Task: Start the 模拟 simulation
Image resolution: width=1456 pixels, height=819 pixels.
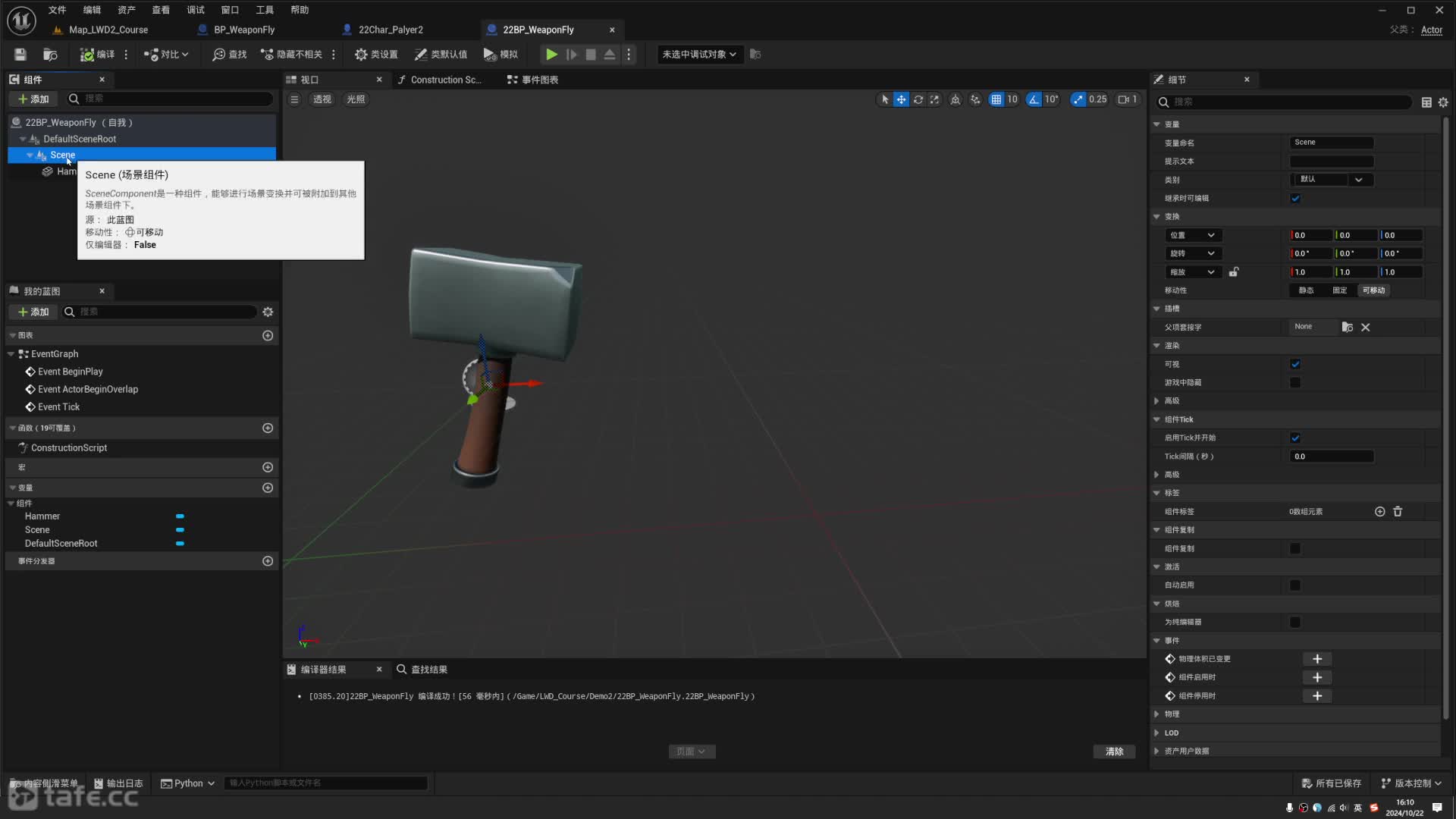Action: pos(500,55)
